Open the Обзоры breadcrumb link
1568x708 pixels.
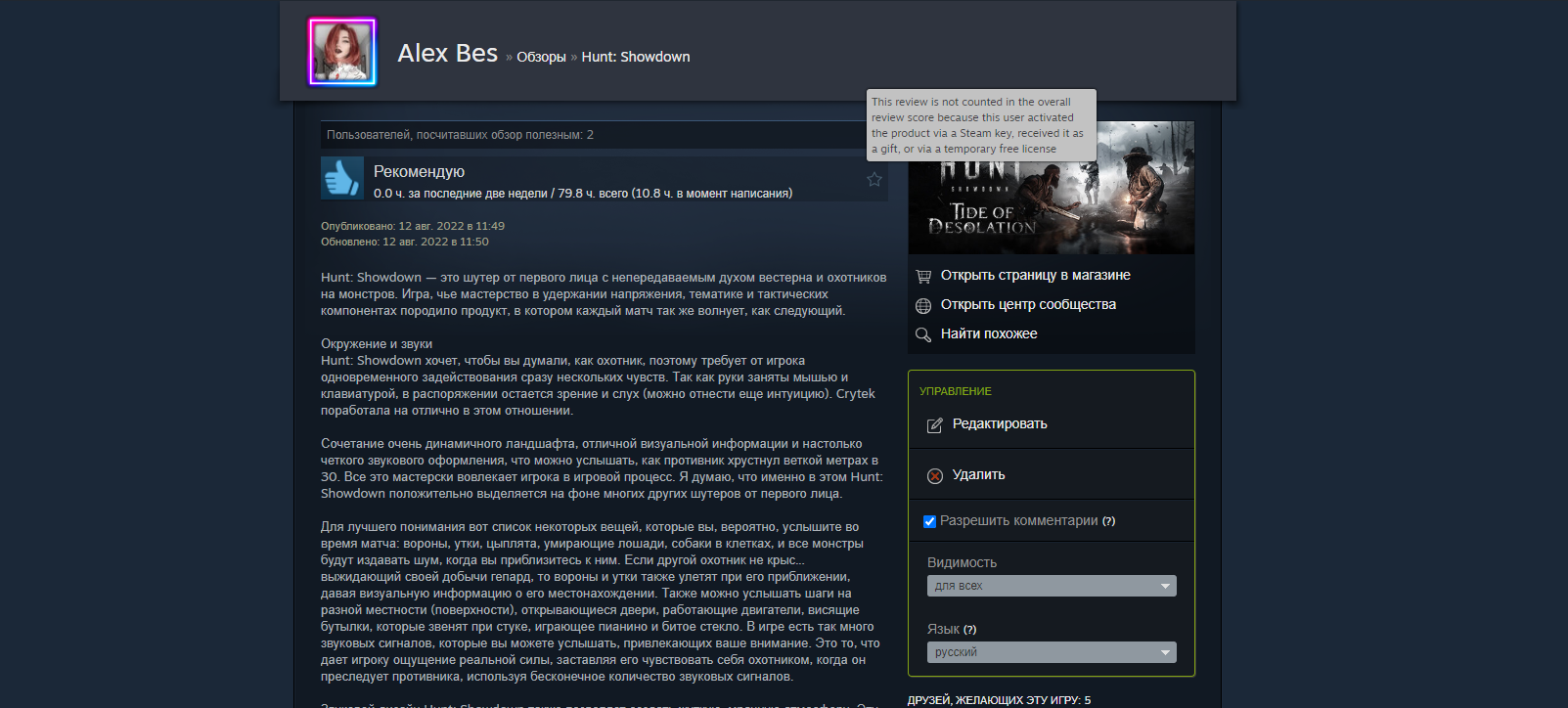point(541,57)
